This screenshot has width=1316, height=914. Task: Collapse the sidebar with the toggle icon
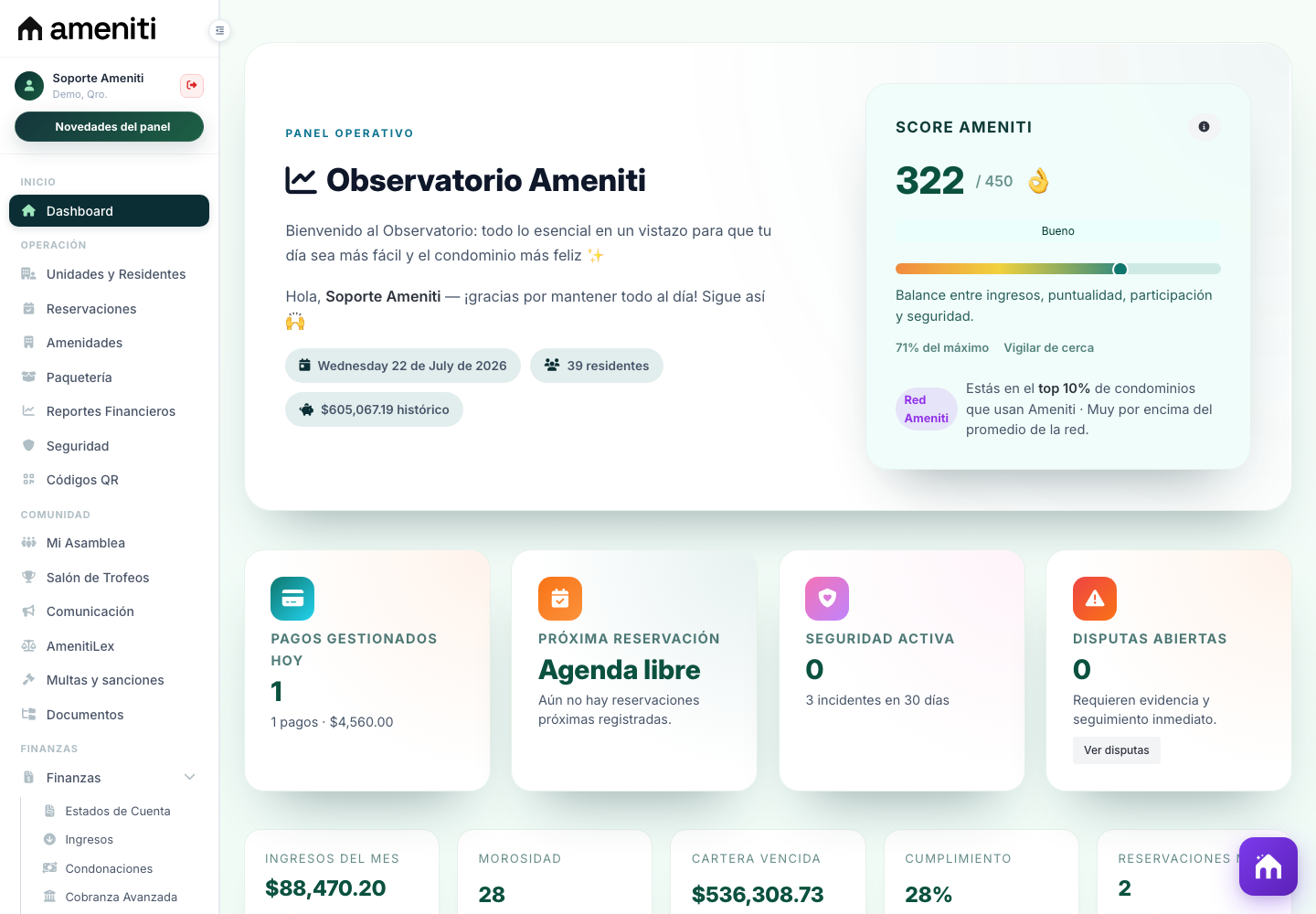(219, 31)
